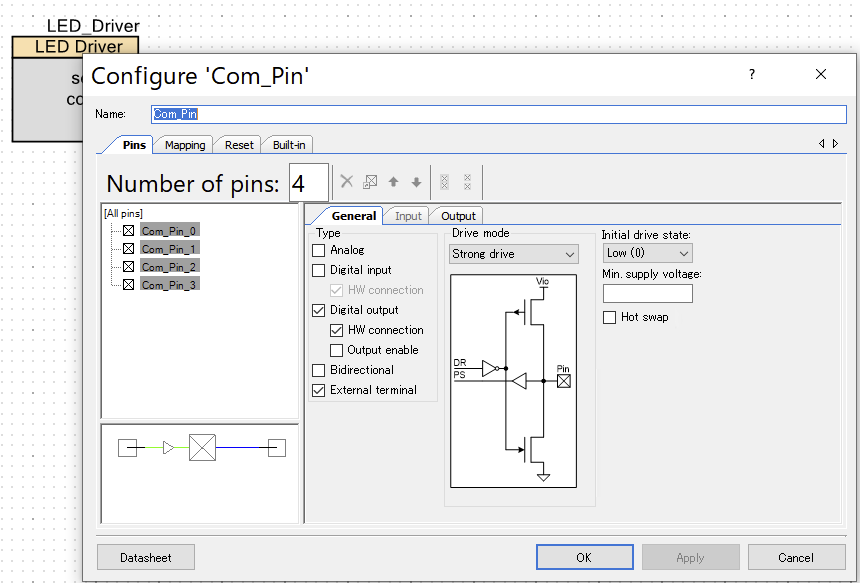
Task: Click the Min. supply voltage field
Action: pyautogui.click(x=647, y=293)
